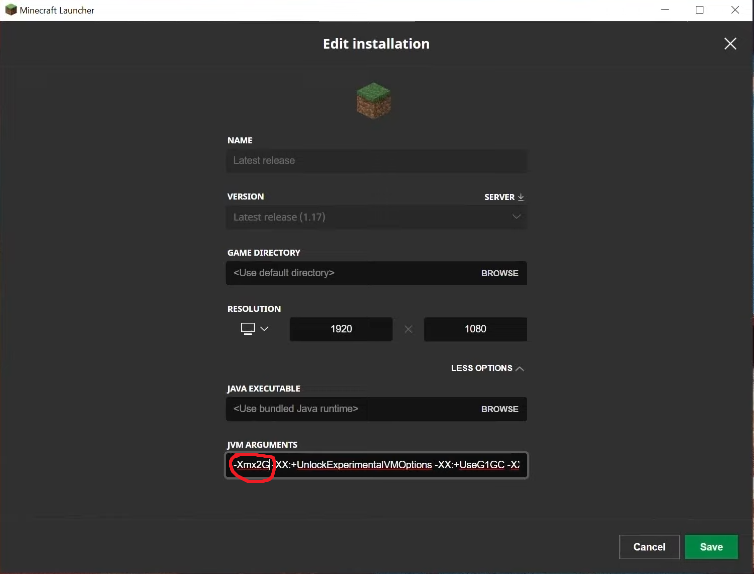Minimize the Minecraft Launcher window

(x=665, y=10)
